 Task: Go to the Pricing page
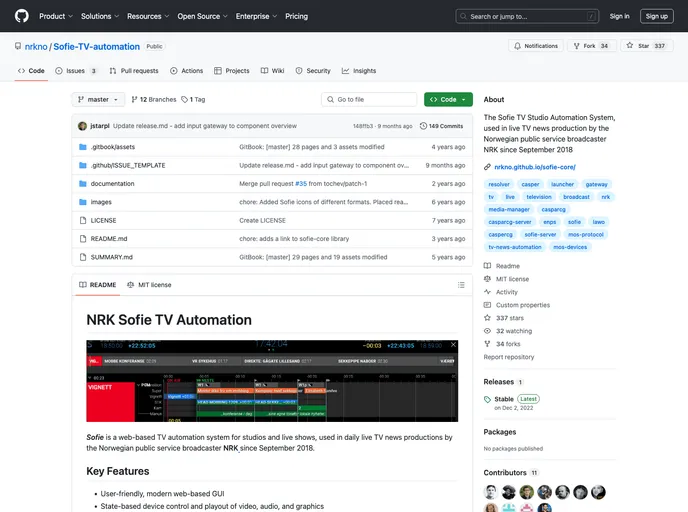297,16
